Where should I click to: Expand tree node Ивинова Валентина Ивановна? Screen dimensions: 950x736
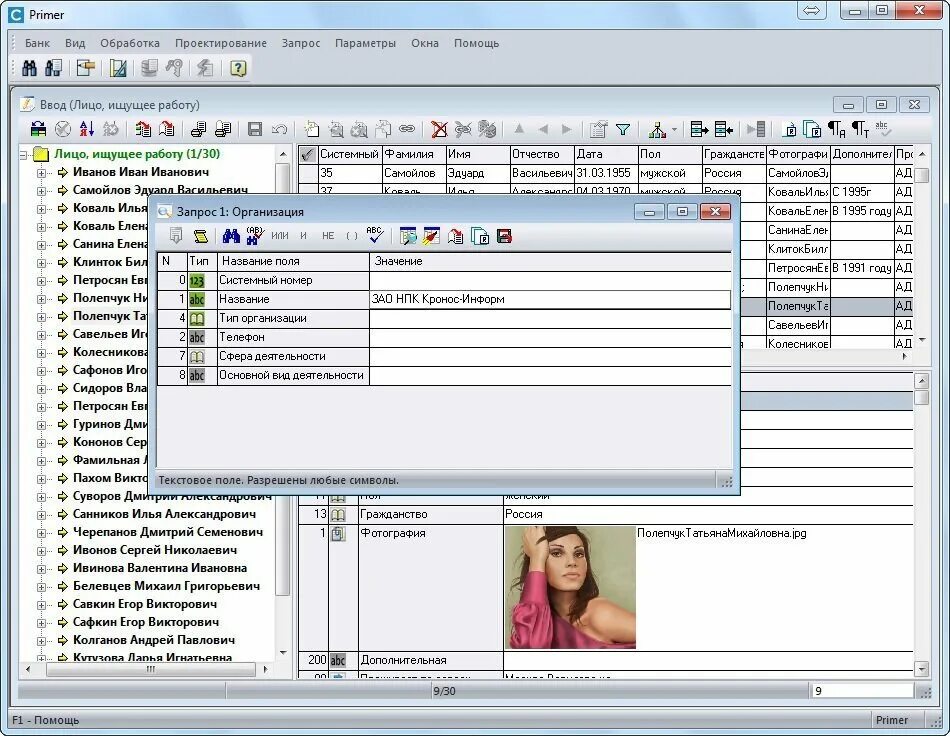(x=41, y=569)
